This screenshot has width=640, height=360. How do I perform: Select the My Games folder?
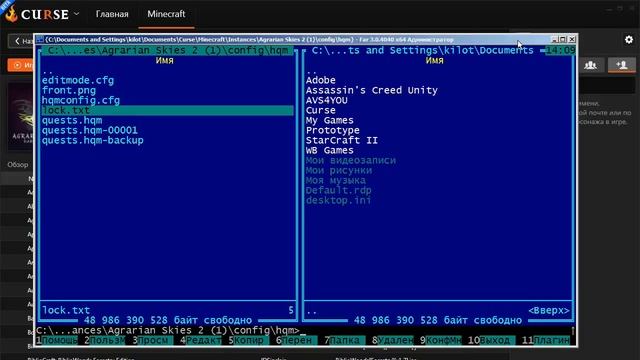329,120
